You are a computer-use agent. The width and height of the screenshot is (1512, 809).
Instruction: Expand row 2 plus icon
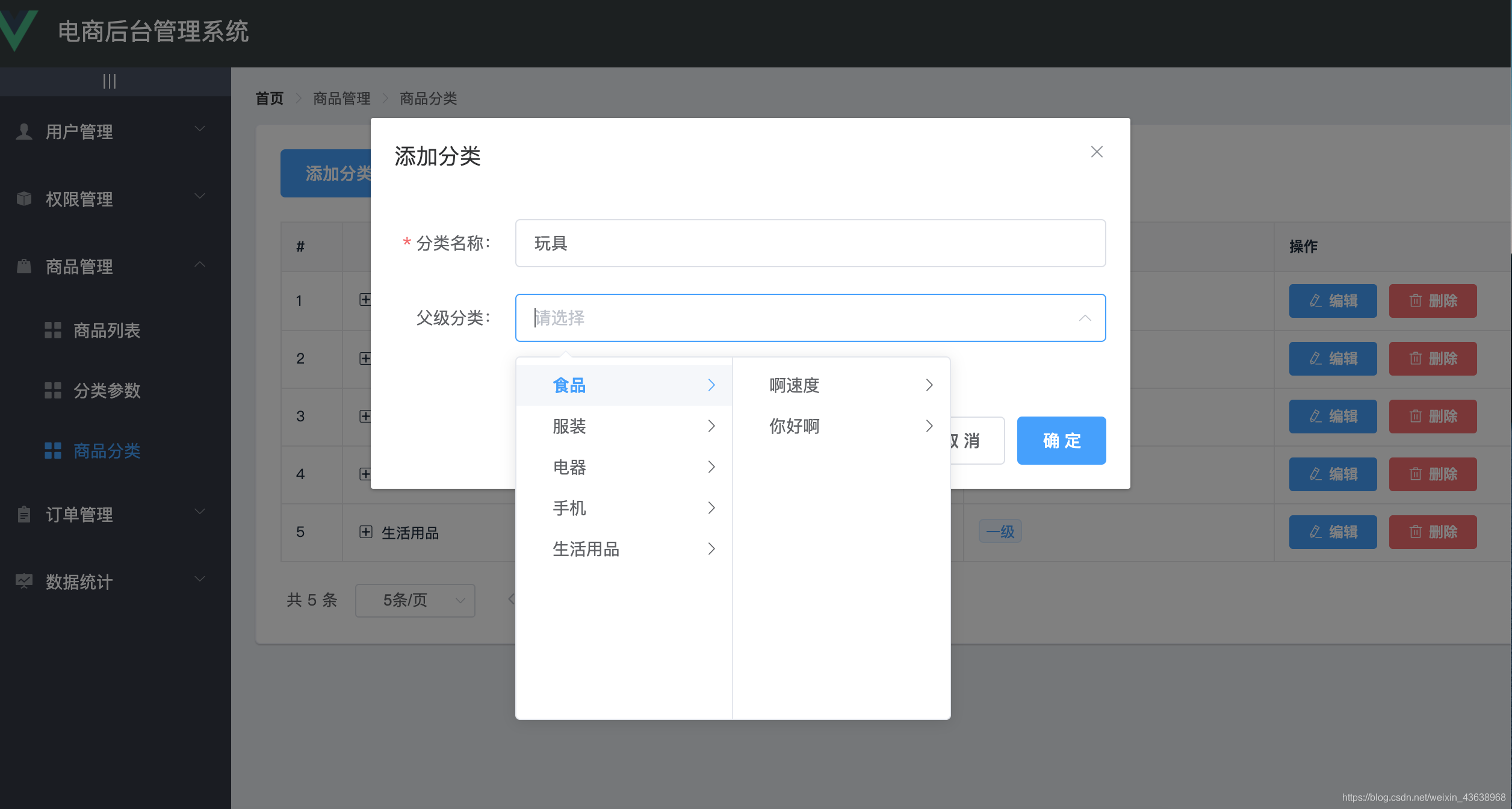pos(365,358)
